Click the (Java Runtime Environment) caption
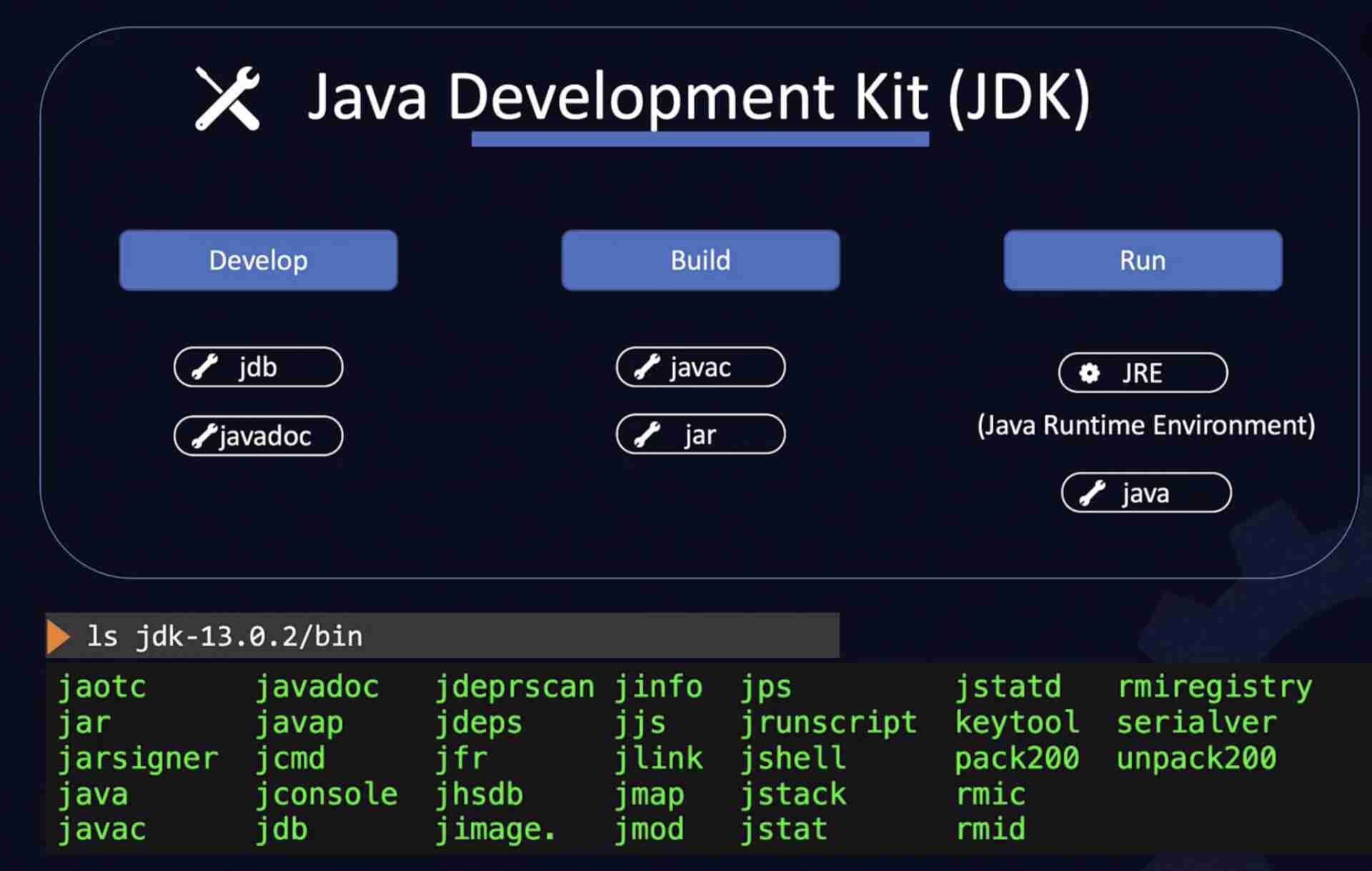The image size is (1372, 871). coord(1145,426)
